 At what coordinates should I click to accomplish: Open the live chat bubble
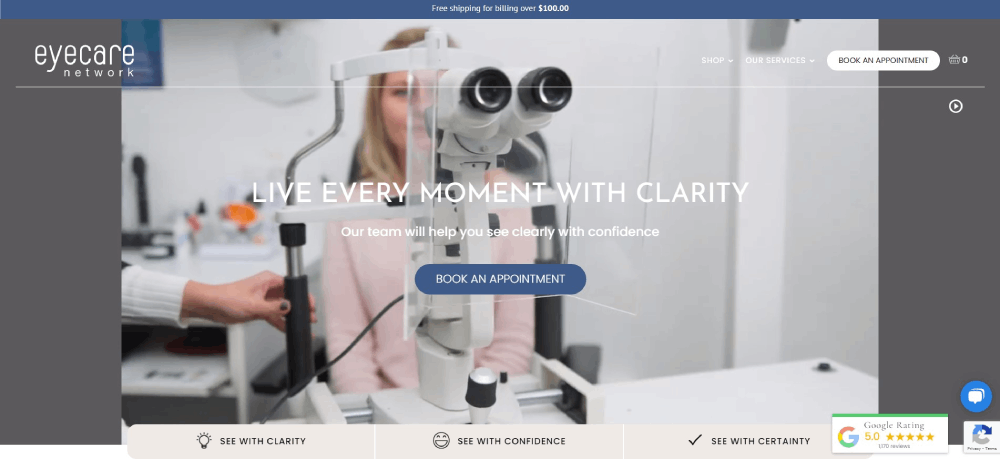point(976,397)
